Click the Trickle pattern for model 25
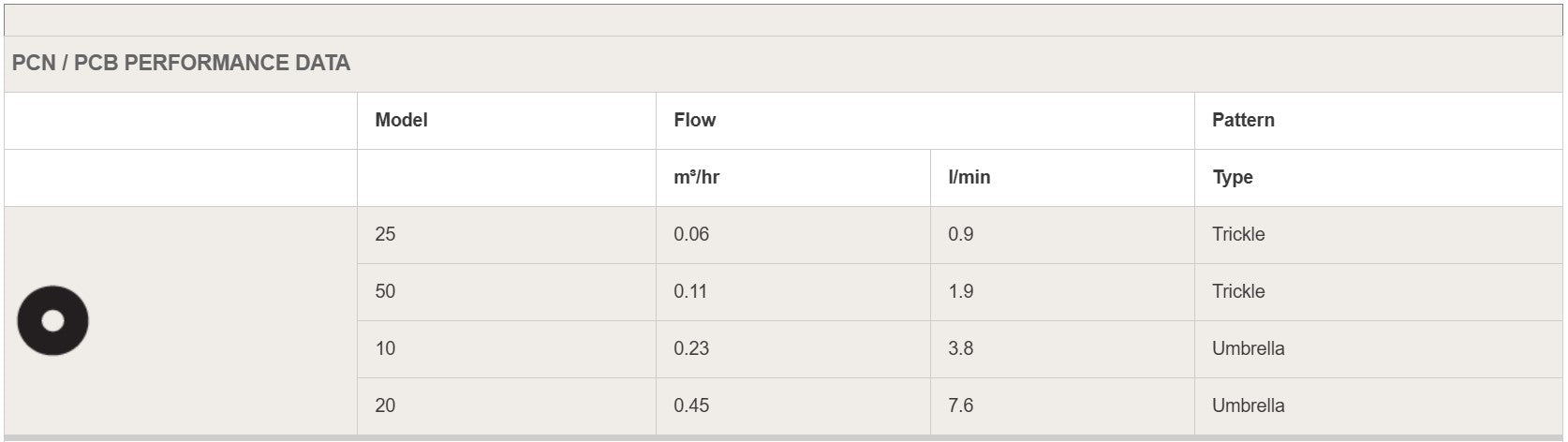This screenshot has height=442, width=1568. [1238, 234]
